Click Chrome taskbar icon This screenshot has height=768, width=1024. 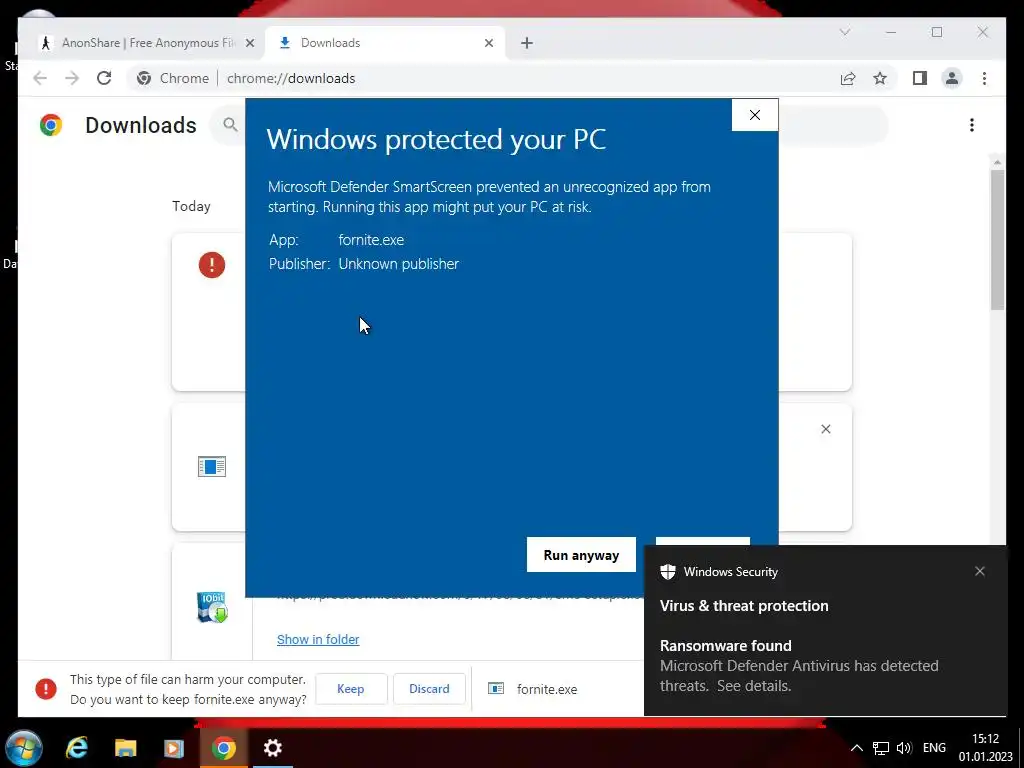click(223, 748)
